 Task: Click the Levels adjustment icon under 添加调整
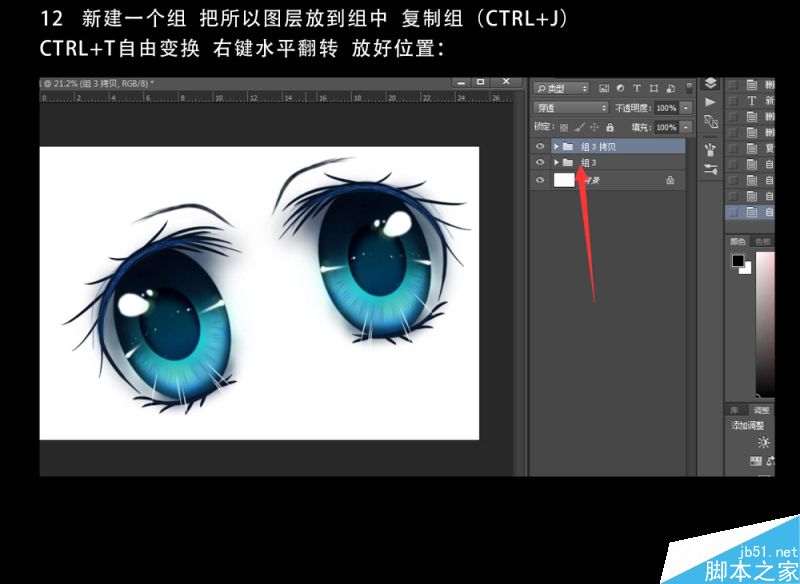point(756,461)
